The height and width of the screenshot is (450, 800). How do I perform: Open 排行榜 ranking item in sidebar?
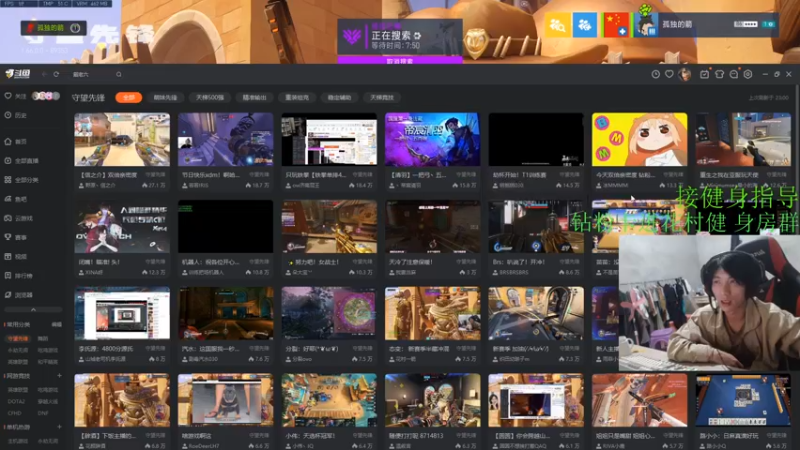point(18,276)
